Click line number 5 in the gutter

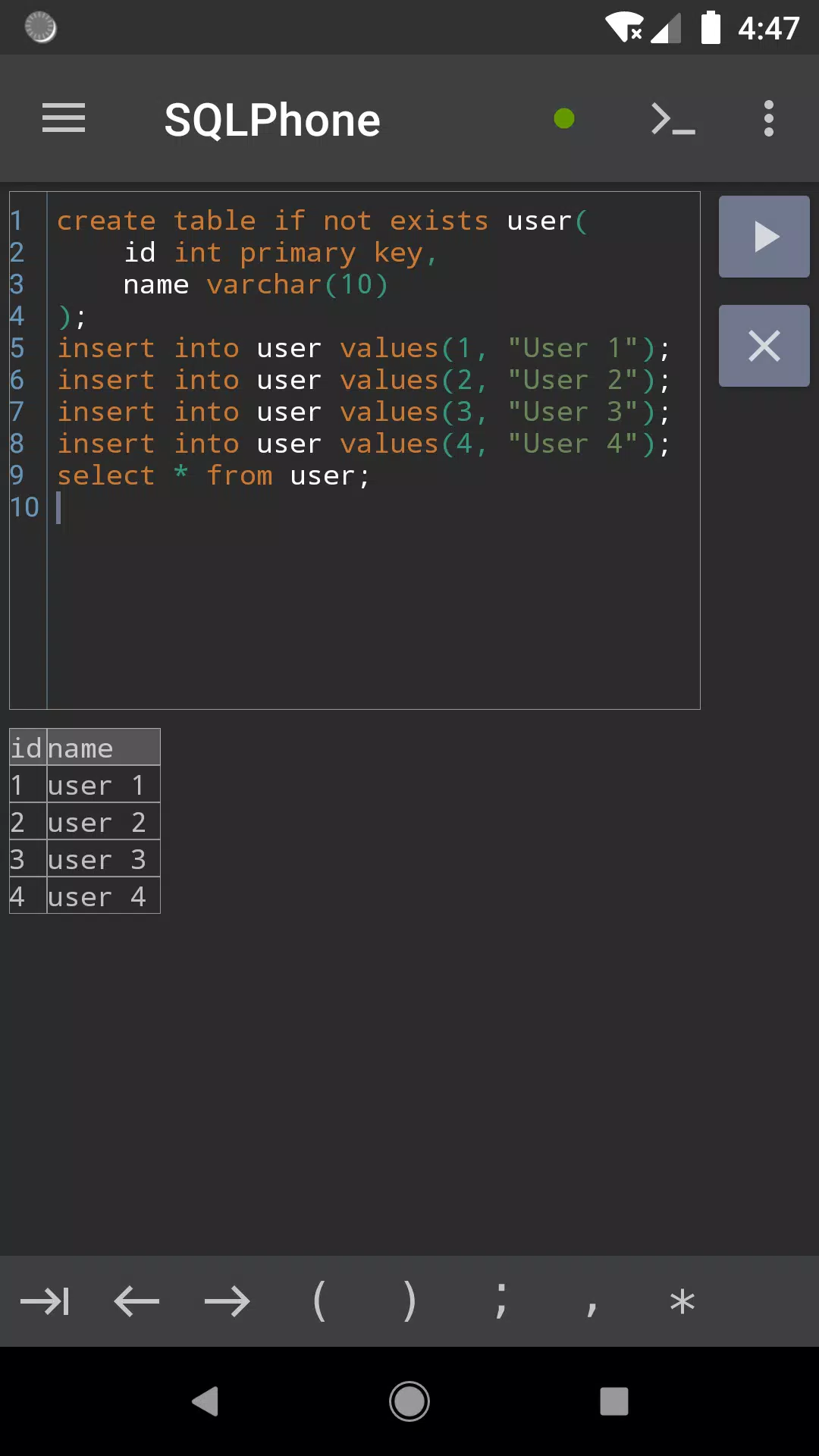click(17, 349)
